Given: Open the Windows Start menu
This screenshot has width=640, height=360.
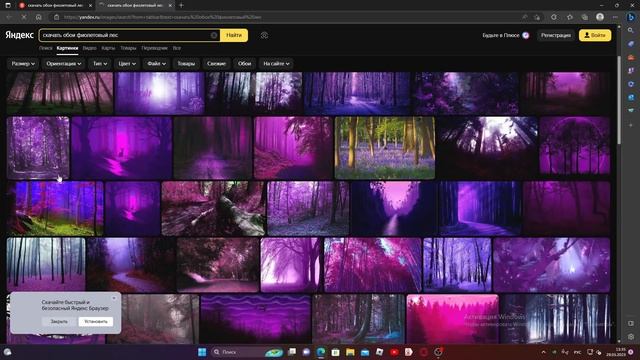Looking at the screenshot, I should [x=202, y=352].
